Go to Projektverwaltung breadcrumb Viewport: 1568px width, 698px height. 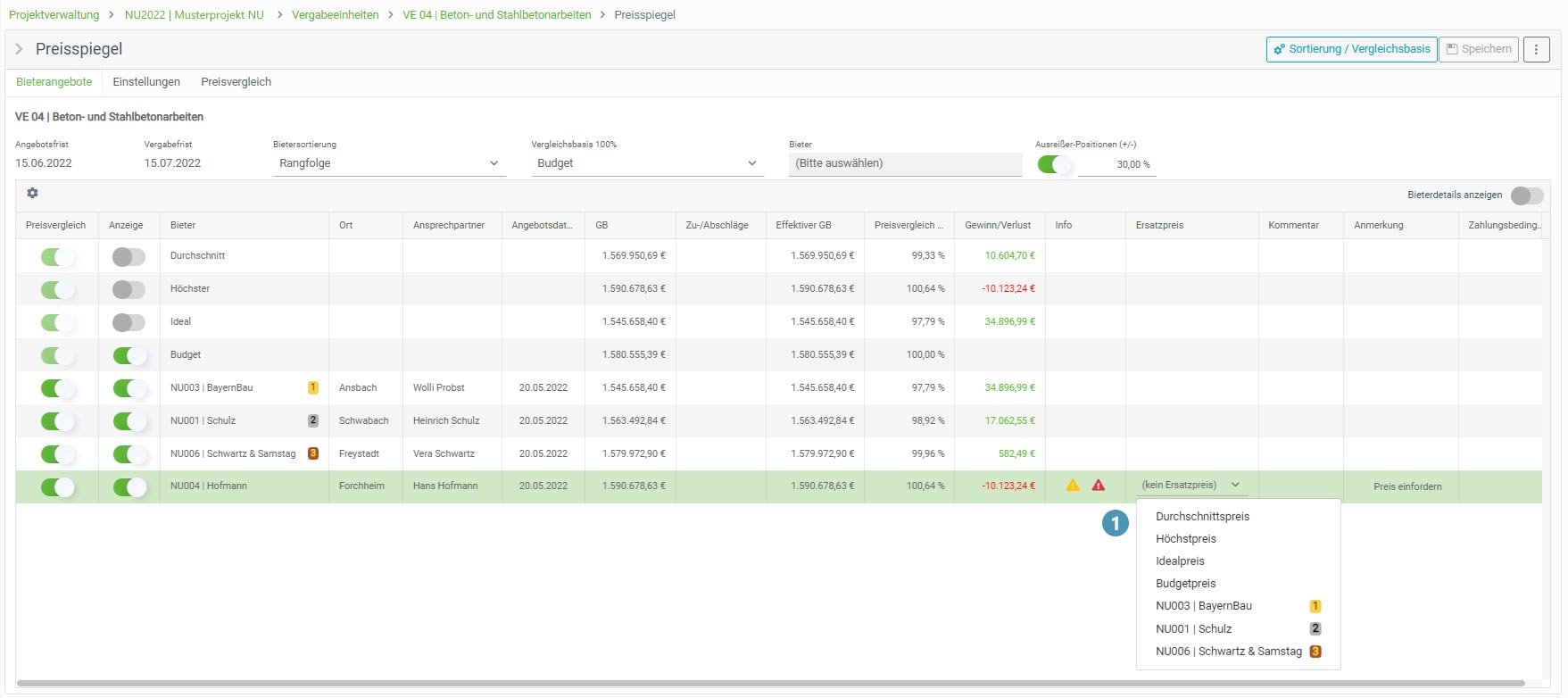[54, 15]
